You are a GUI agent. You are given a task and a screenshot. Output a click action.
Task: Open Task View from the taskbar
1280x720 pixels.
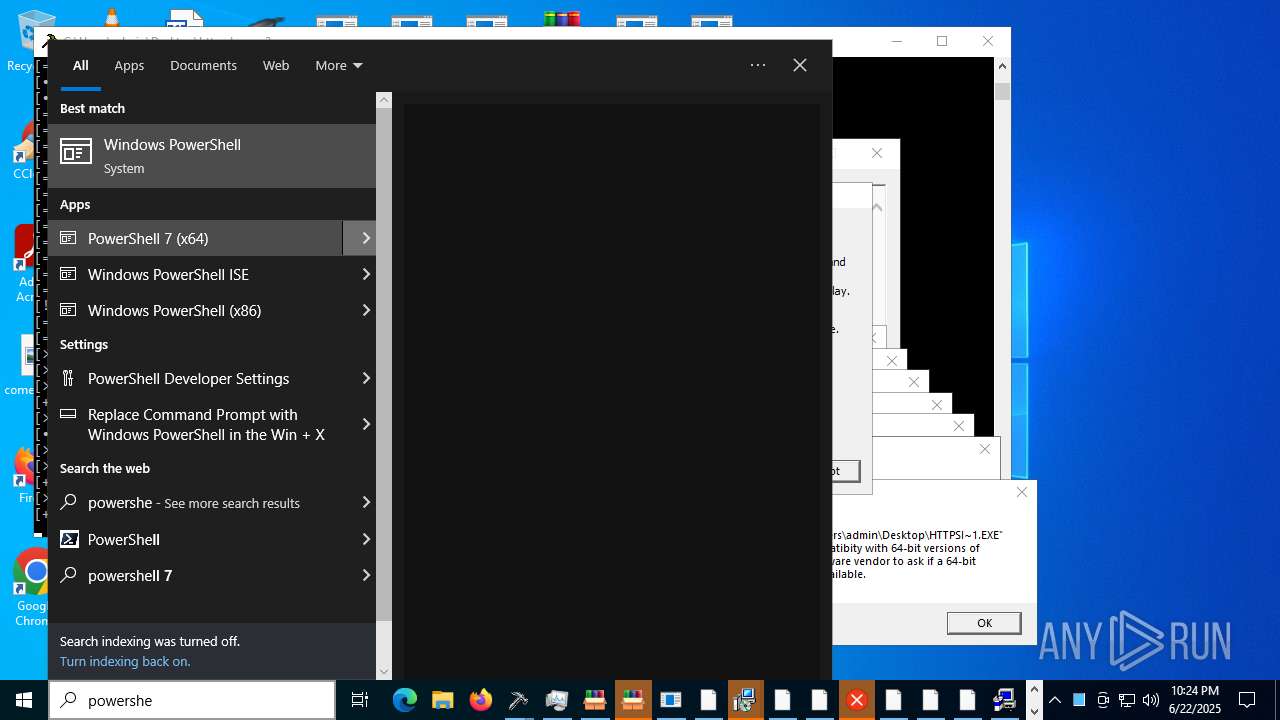click(360, 700)
